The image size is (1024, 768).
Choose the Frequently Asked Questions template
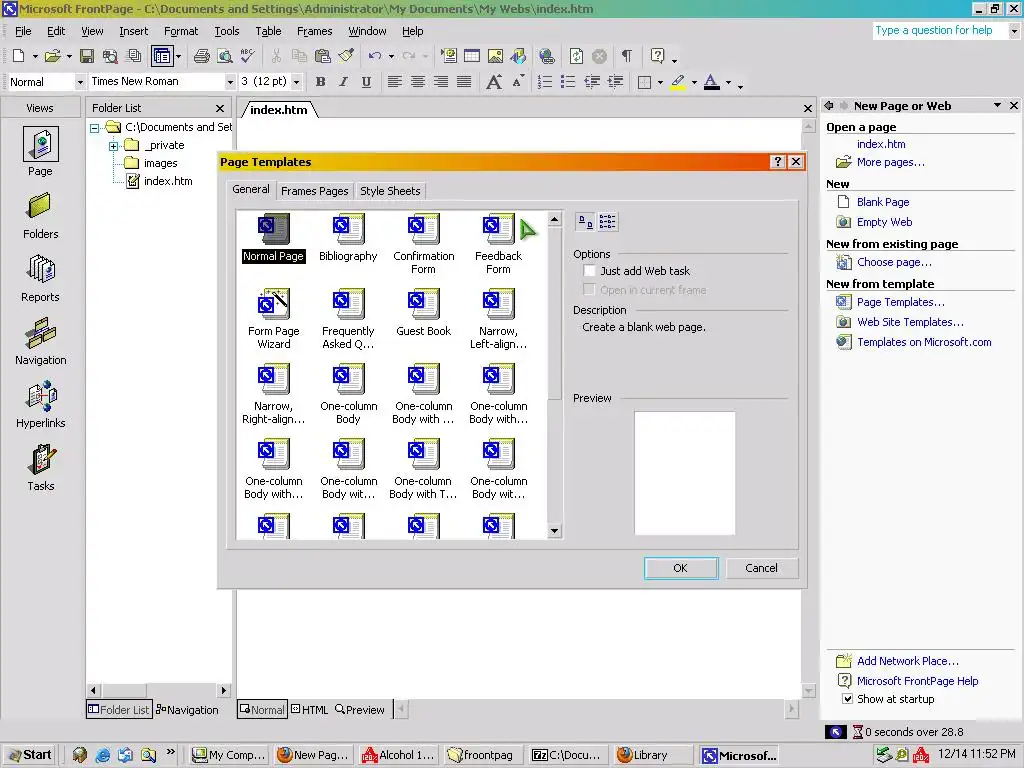[x=348, y=319]
